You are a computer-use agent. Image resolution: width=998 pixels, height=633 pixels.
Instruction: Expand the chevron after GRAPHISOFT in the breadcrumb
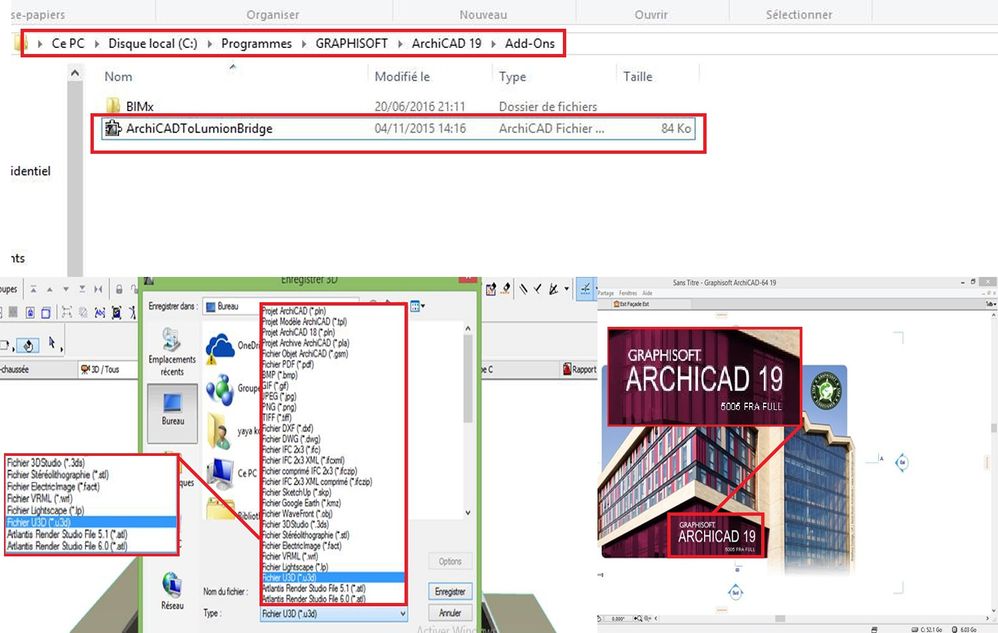point(400,44)
